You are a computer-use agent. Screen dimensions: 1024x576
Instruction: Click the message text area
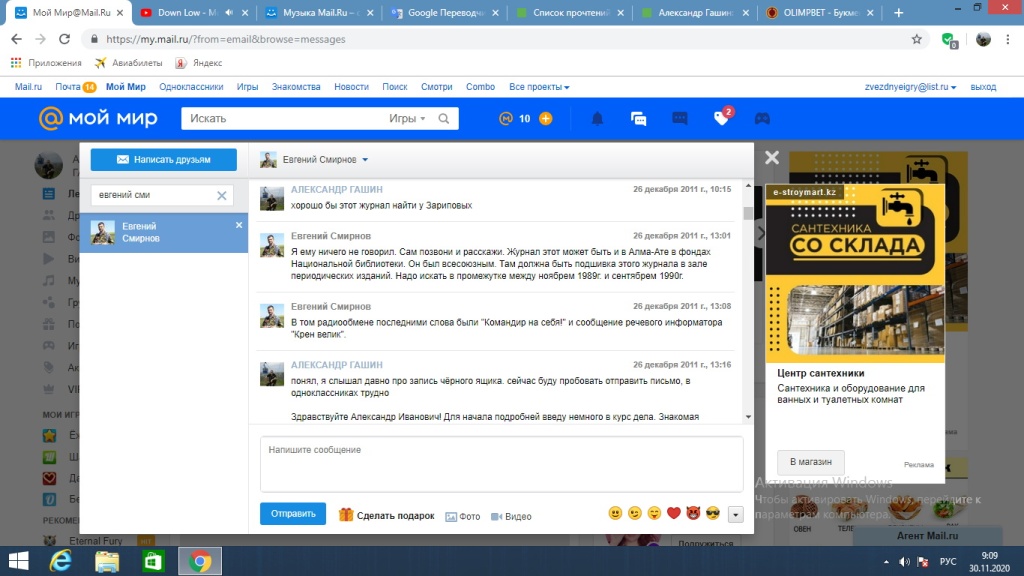[502, 464]
